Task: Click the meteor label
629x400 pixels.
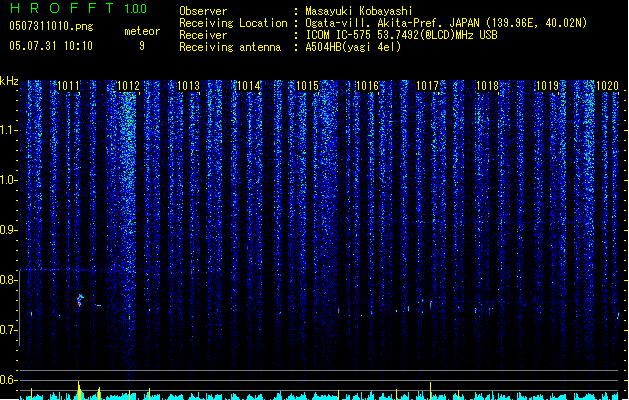Action: (x=142, y=31)
